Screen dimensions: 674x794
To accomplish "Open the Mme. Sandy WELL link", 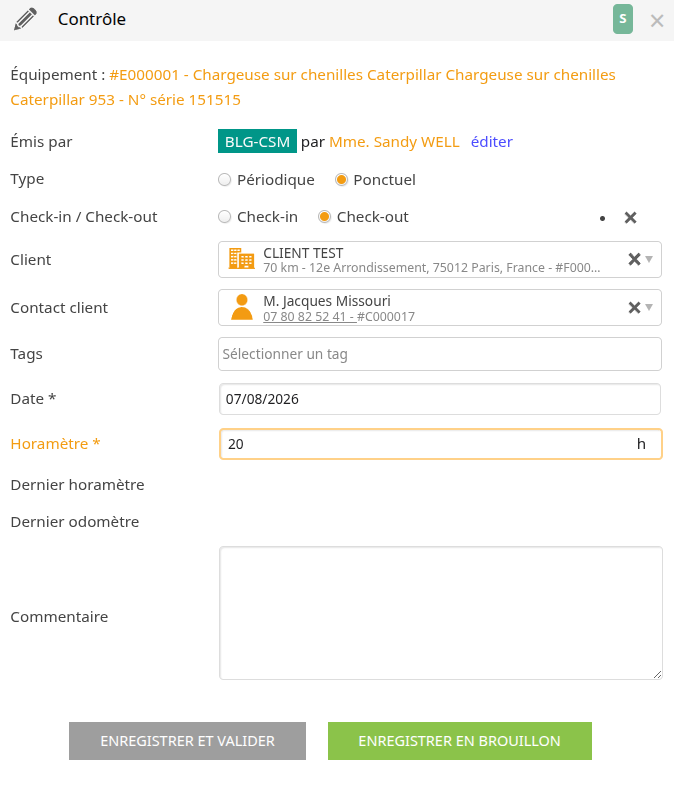I will point(394,142).
